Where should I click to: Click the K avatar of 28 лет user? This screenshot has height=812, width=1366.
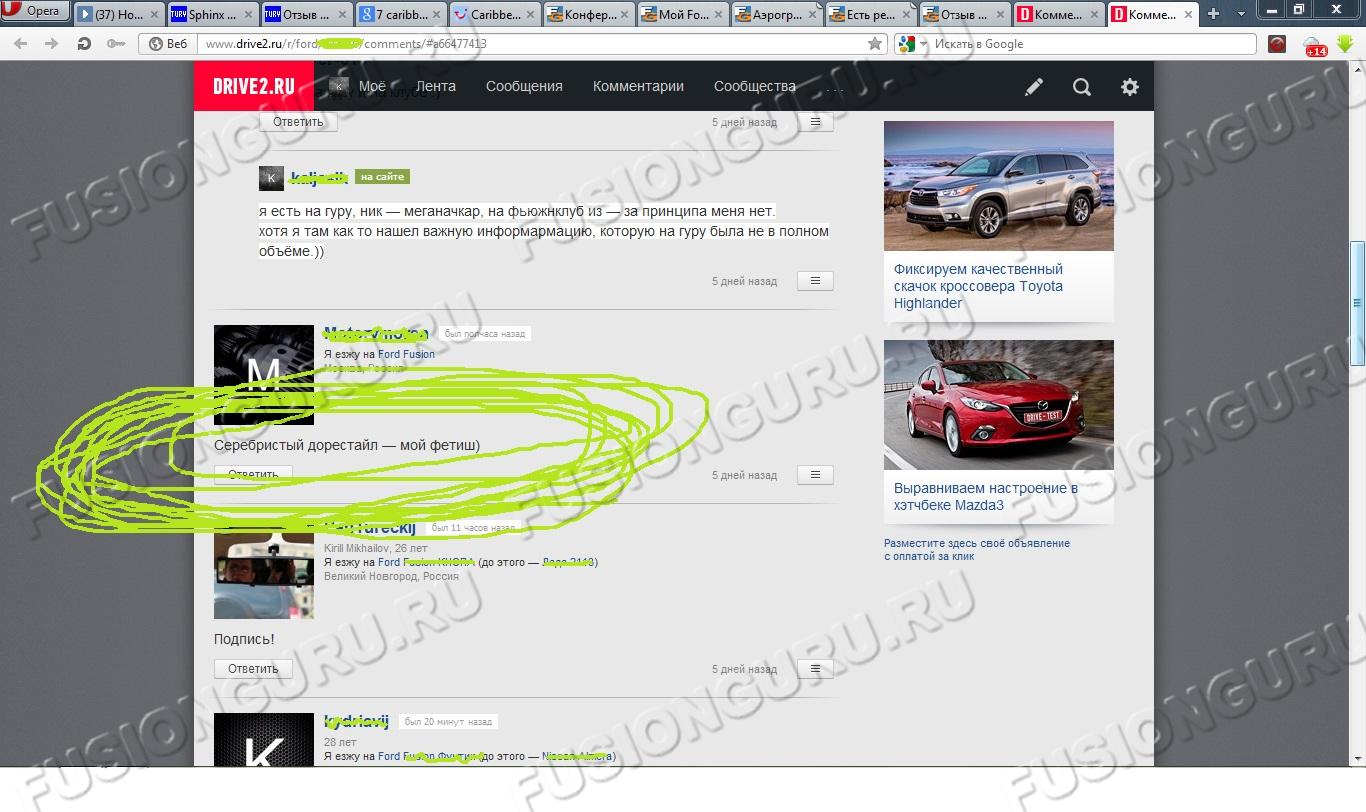tap(264, 740)
